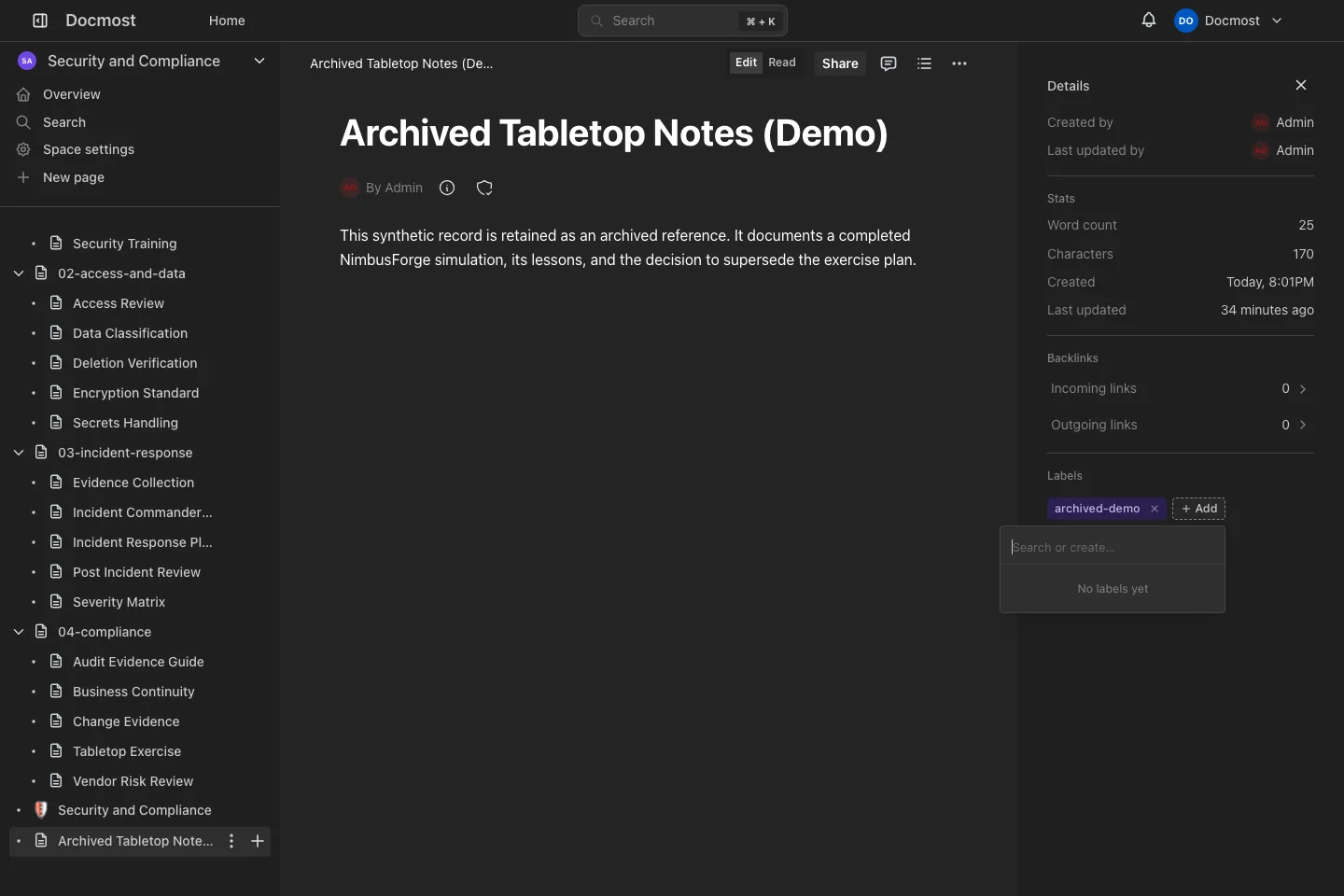The width and height of the screenshot is (1344, 896).
Task: Click the page info icon next to By Admin
Action: [x=447, y=188]
